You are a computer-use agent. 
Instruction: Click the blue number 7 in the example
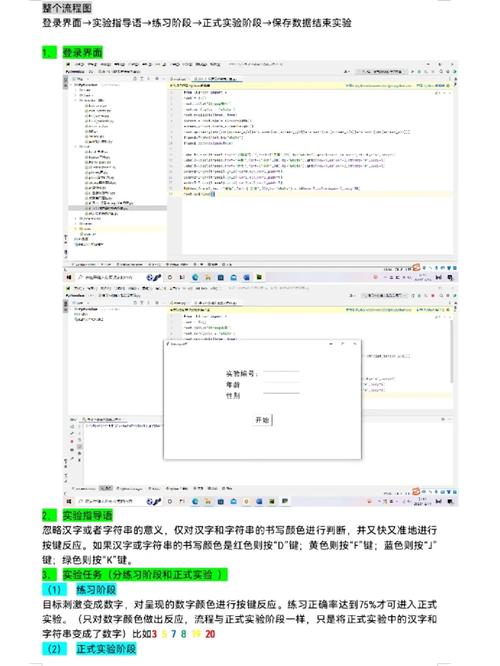[x=173, y=634]
